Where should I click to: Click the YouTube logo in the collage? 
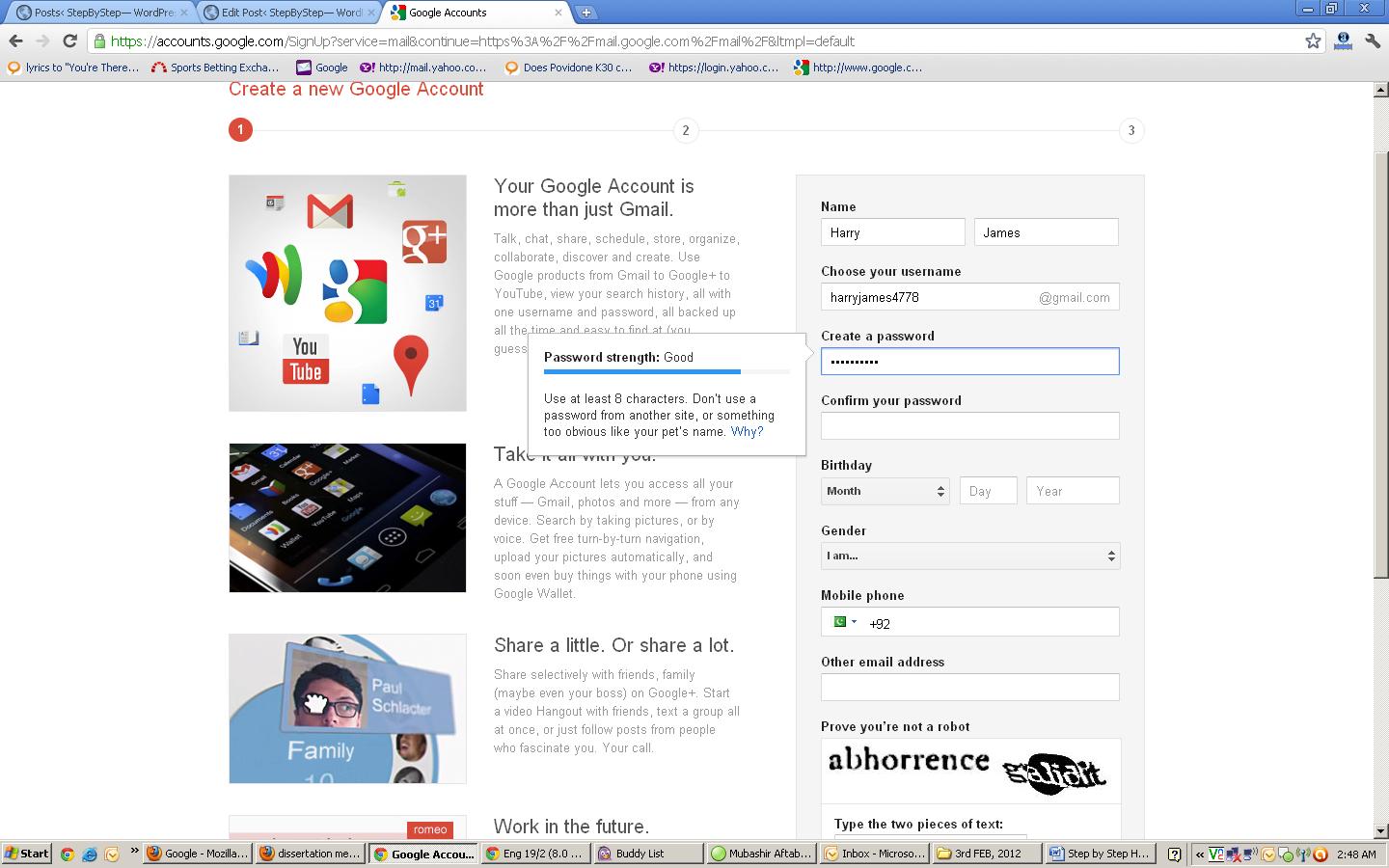coord(305,359)
